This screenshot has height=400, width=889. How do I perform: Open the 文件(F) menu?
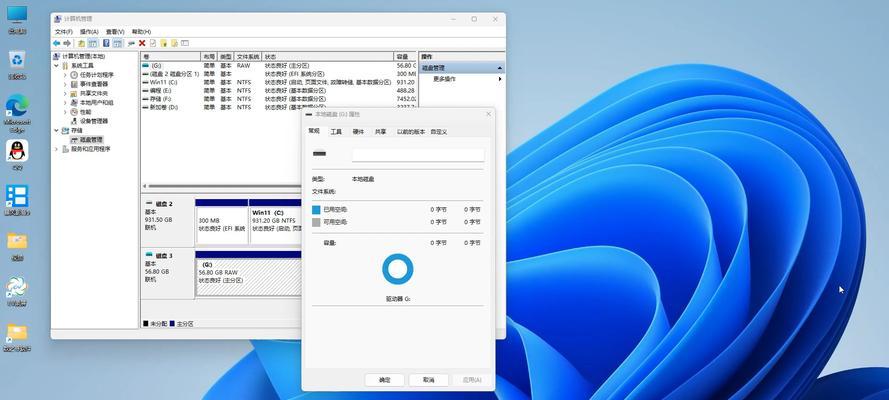tap(64, 32)
